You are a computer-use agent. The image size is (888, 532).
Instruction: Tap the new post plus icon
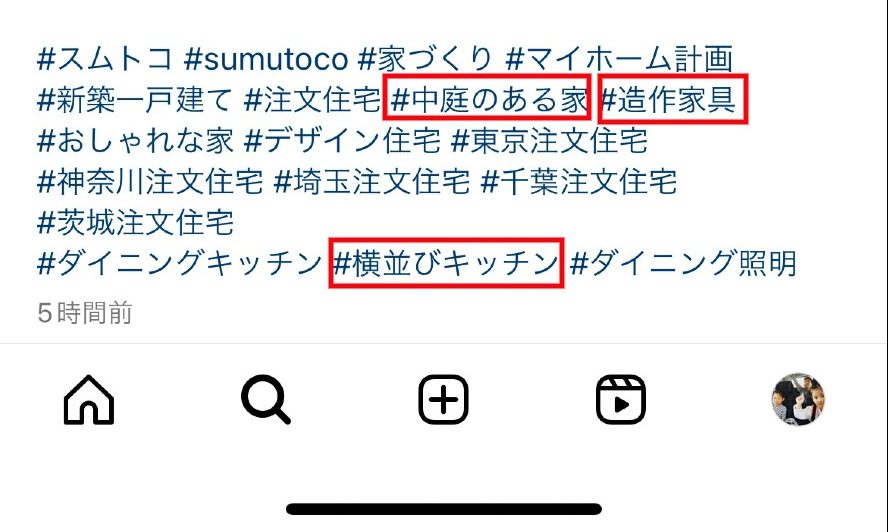(x=443, y=399)
